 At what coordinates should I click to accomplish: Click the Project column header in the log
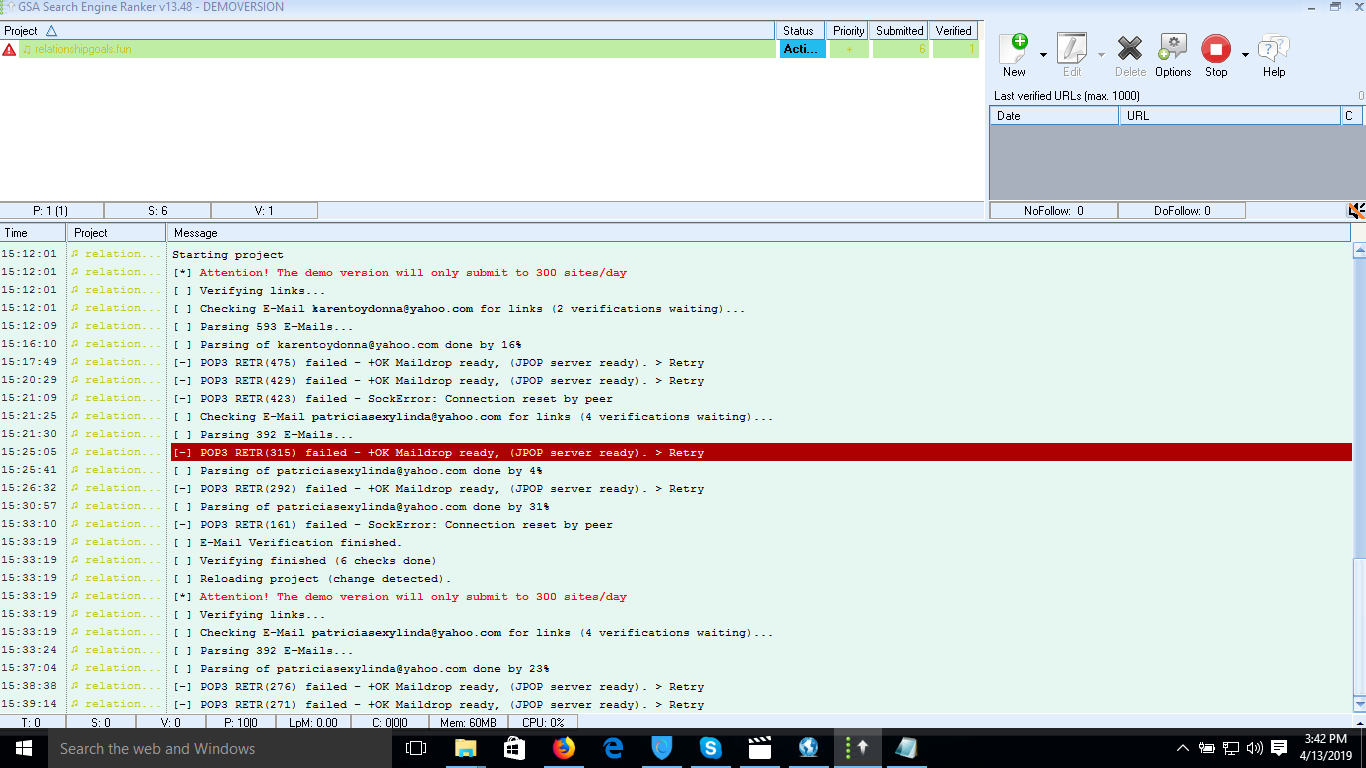tap(116, 233)
